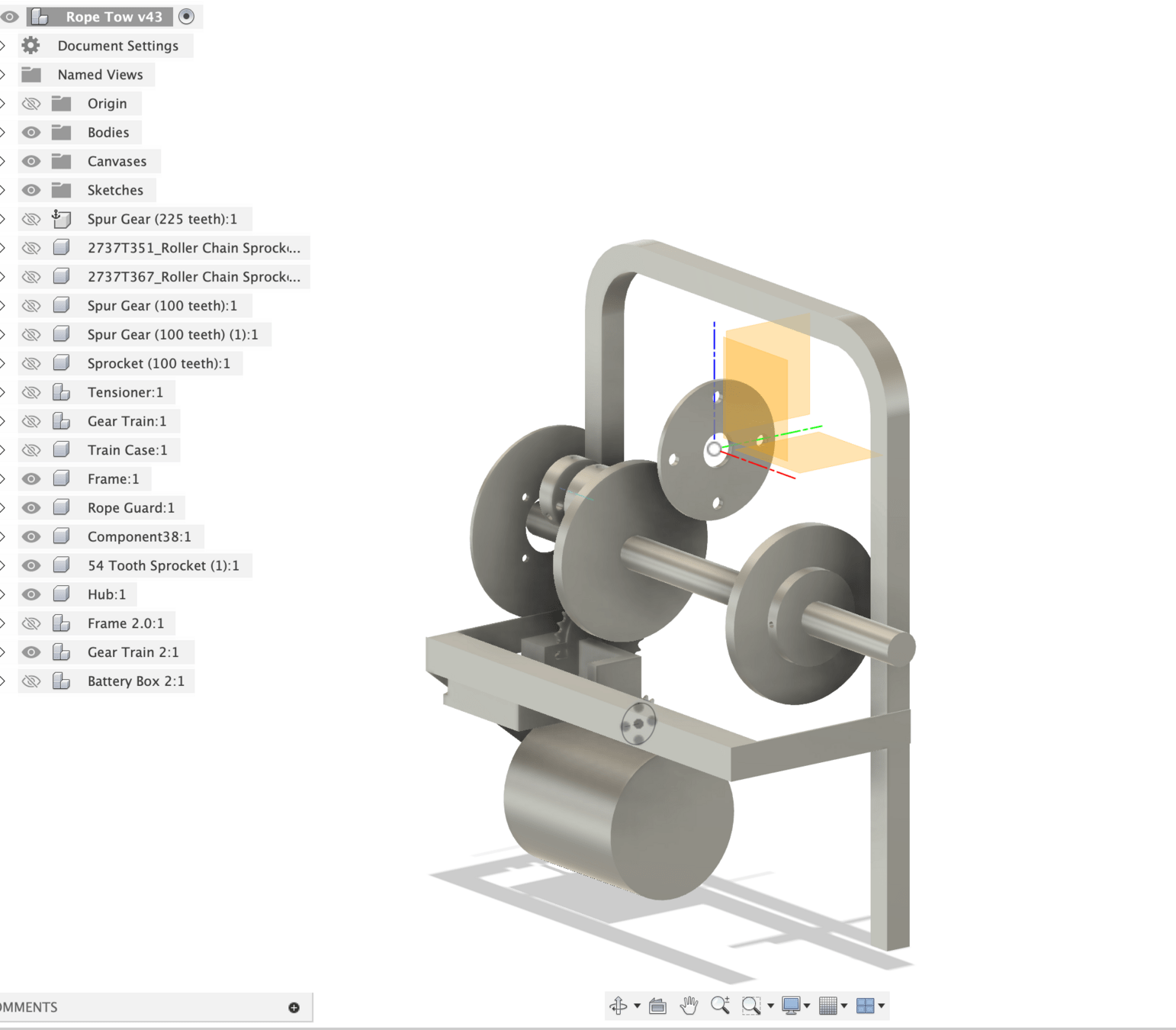
Task: Click component icon of Frame:1
Action: 61,479
